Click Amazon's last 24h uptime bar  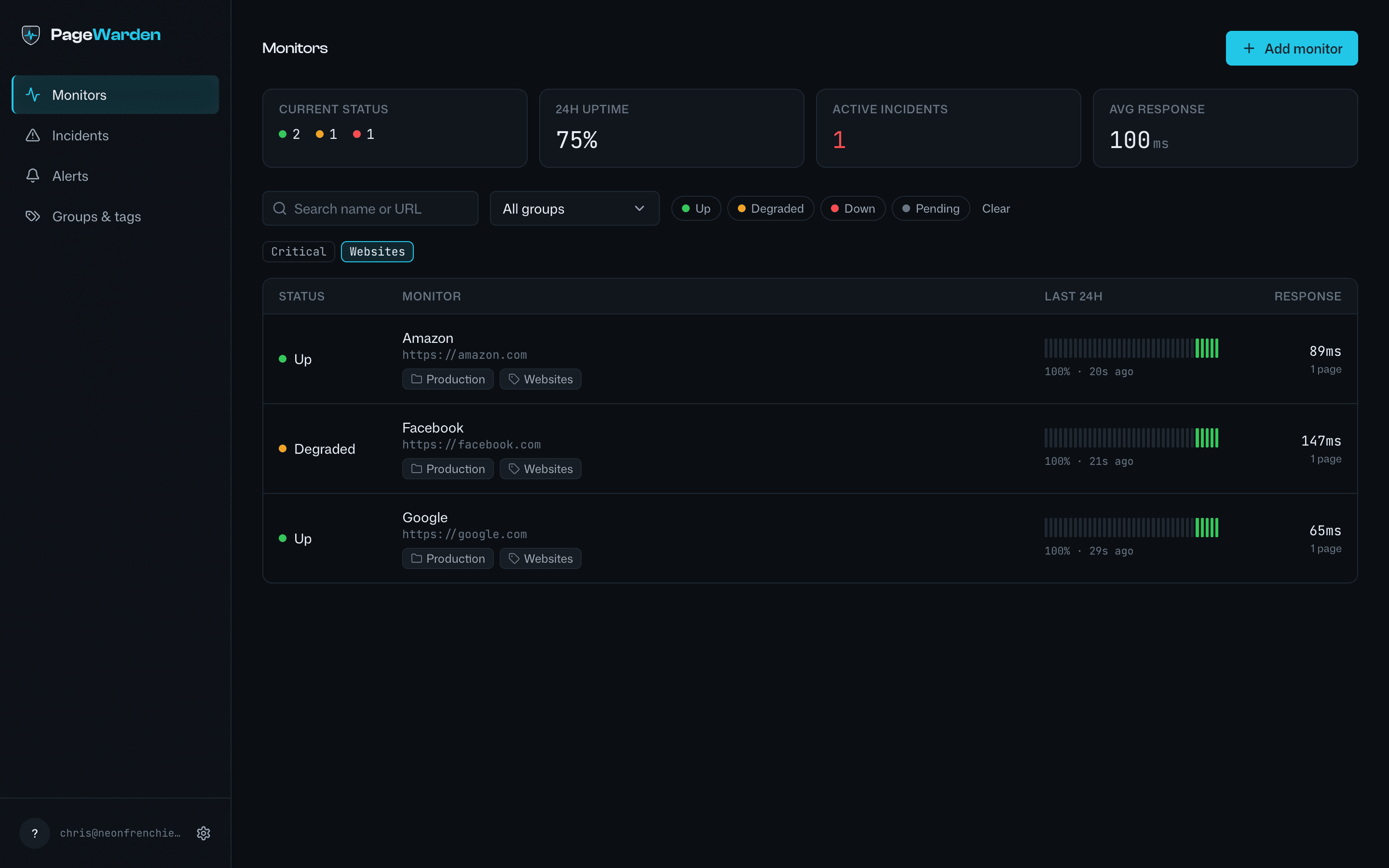[x=1130, y=348]
